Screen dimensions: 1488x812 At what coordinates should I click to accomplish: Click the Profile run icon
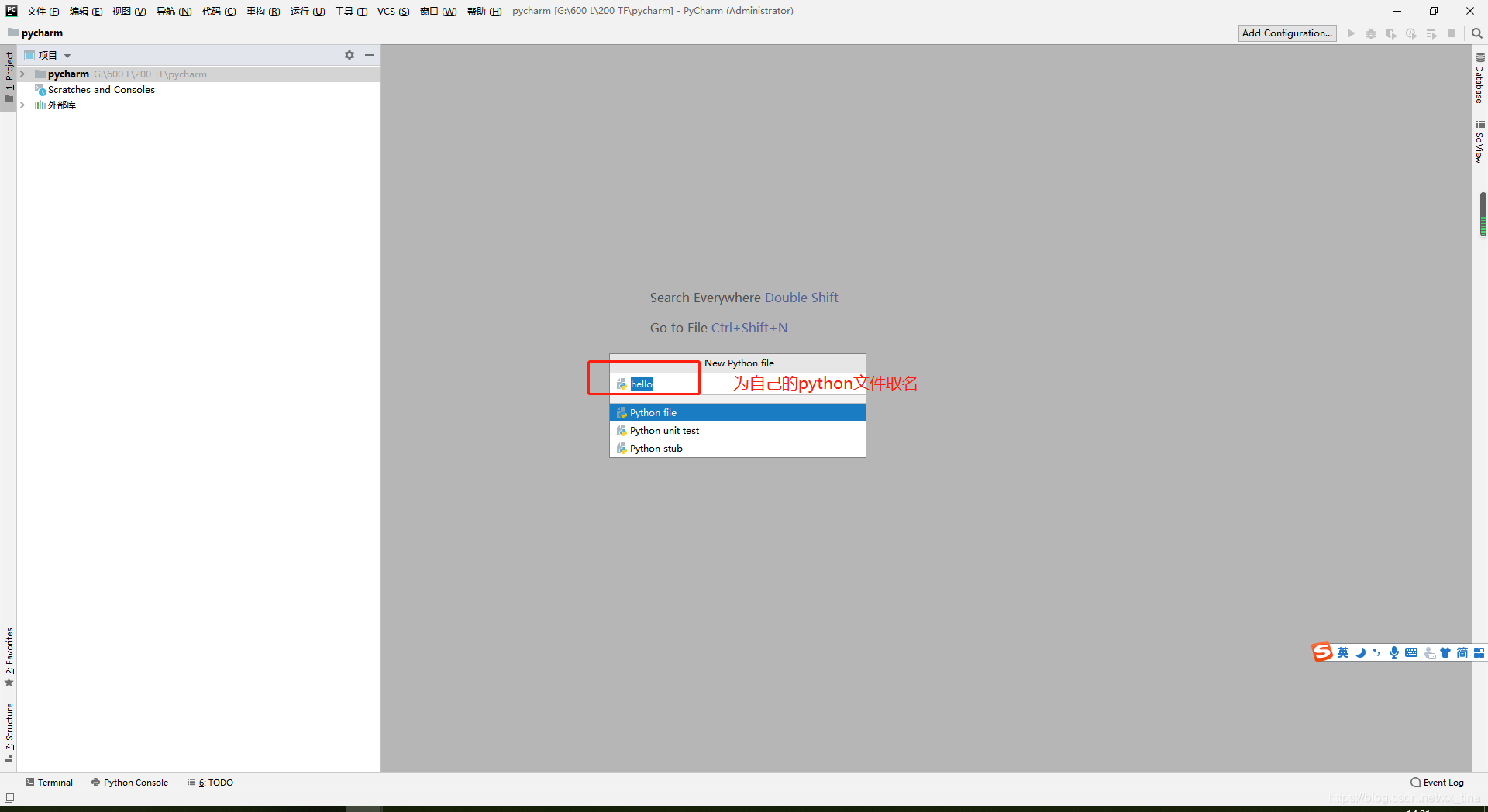[1411, 33]
